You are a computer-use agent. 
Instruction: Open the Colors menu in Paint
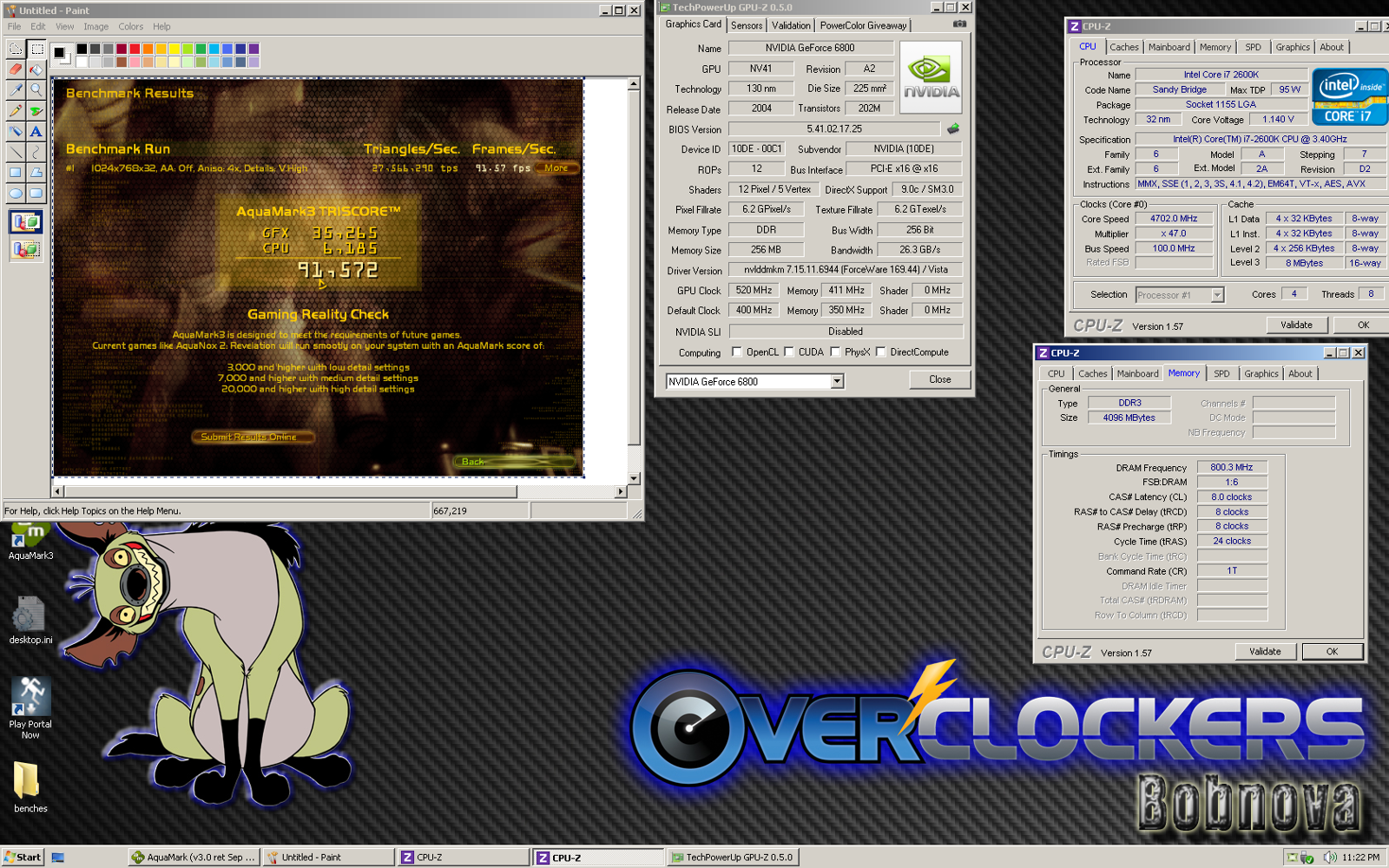131,27
